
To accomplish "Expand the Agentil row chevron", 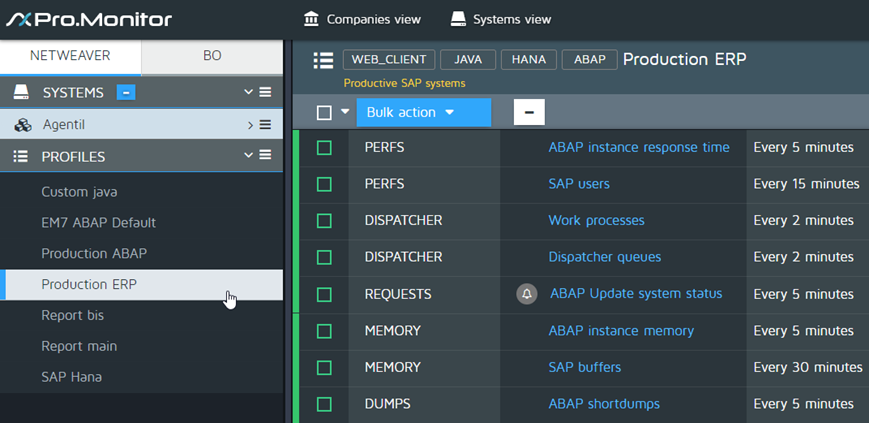I will [x=251, y=125].
